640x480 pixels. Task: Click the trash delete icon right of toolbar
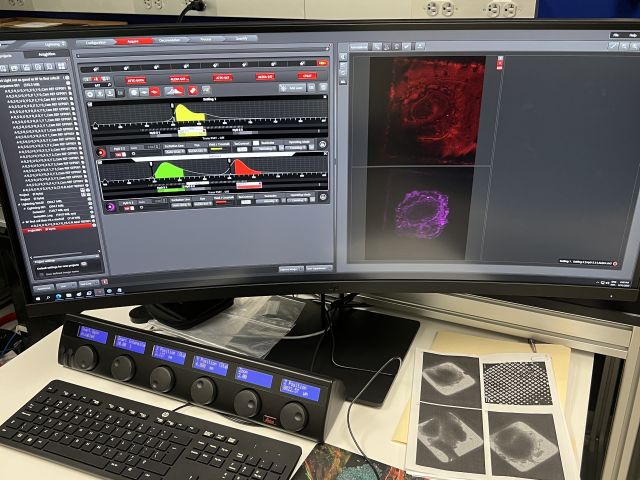coord(321,89)
